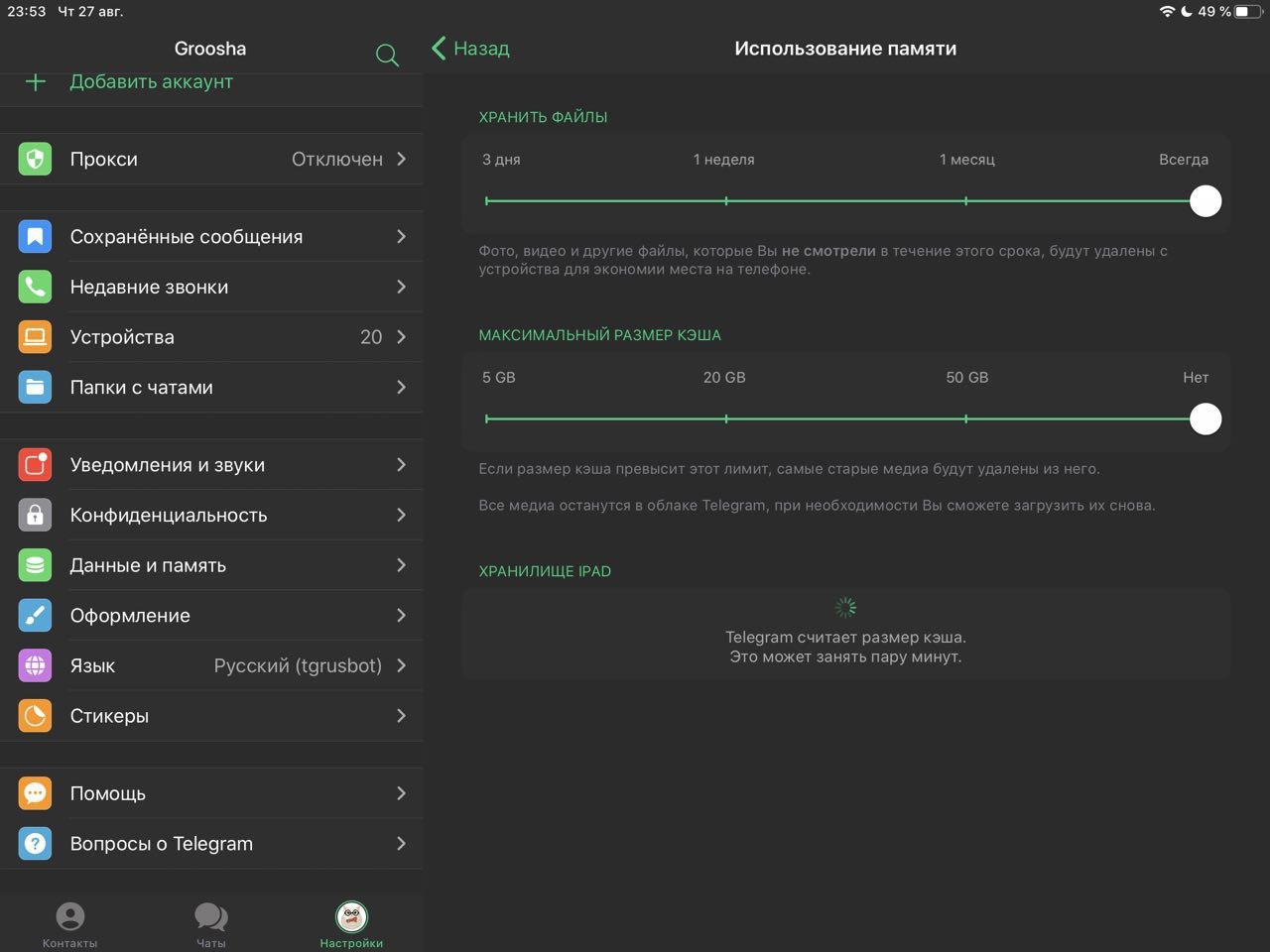
Task: Tap the purple globe language icon
Action: 35,665
